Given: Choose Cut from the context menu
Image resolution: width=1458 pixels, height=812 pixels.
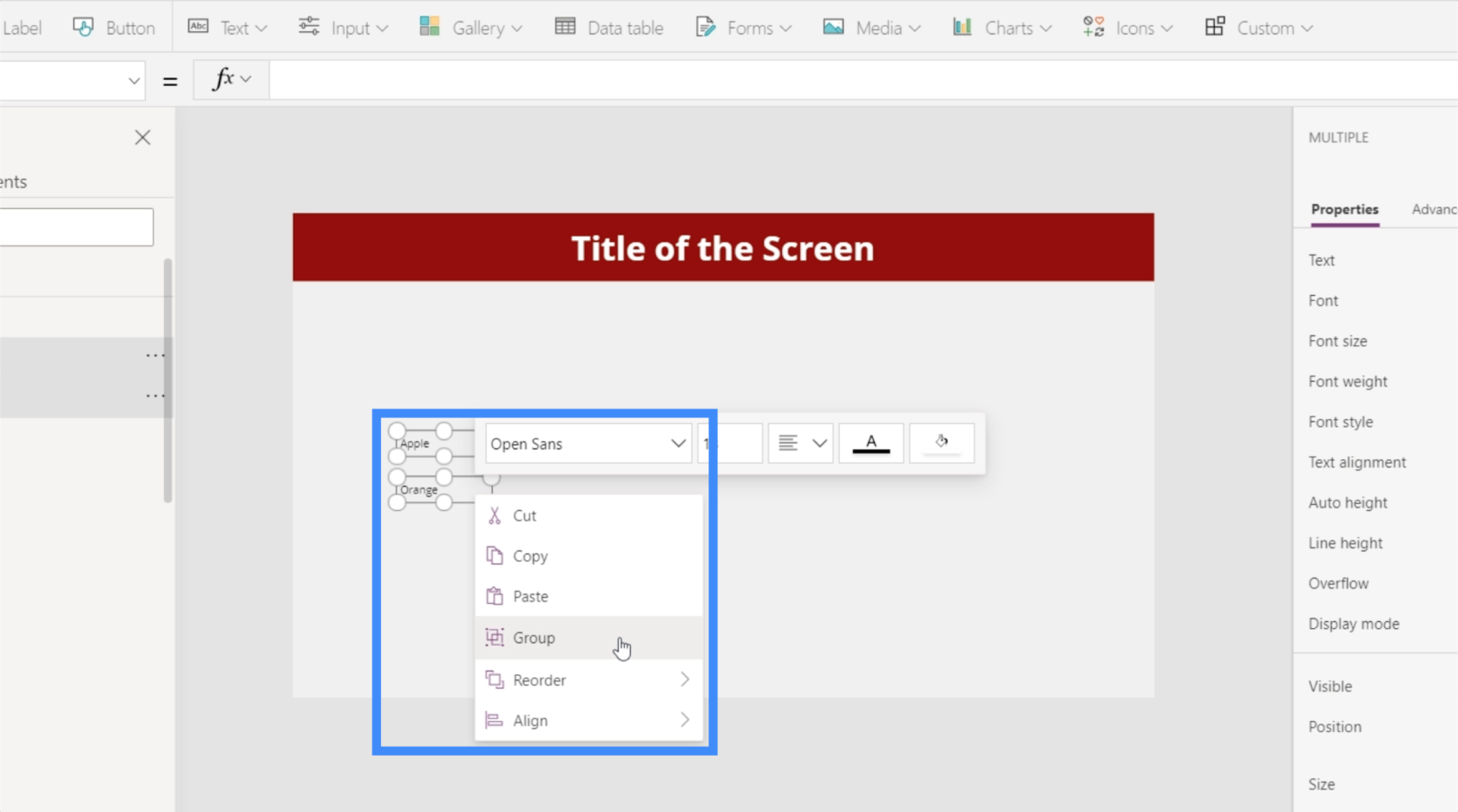Looking at the screenshot, I should (588, 515).
